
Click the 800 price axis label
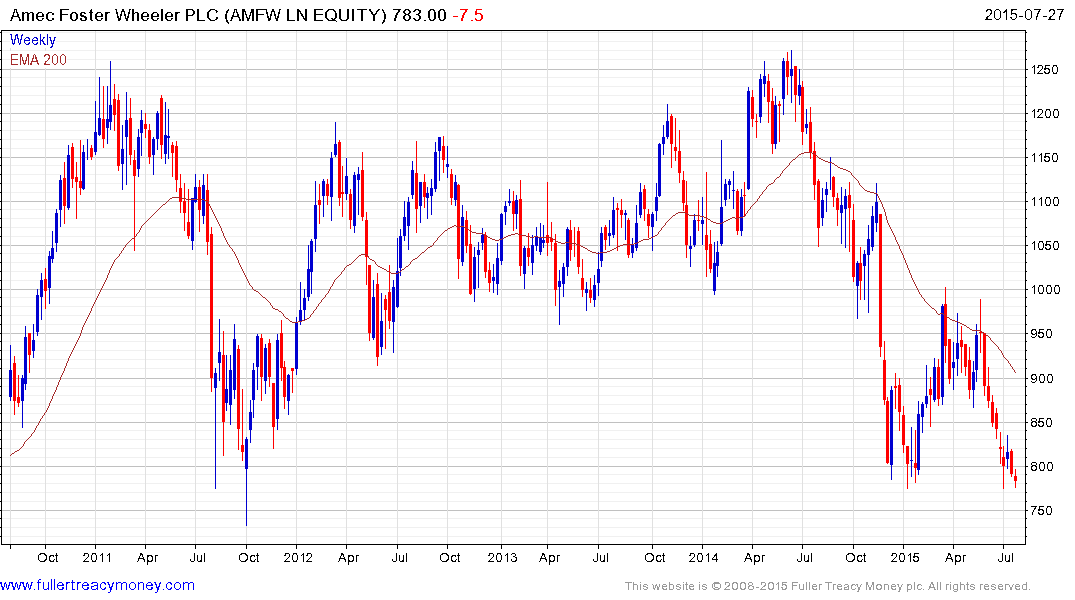point(1041,466)
